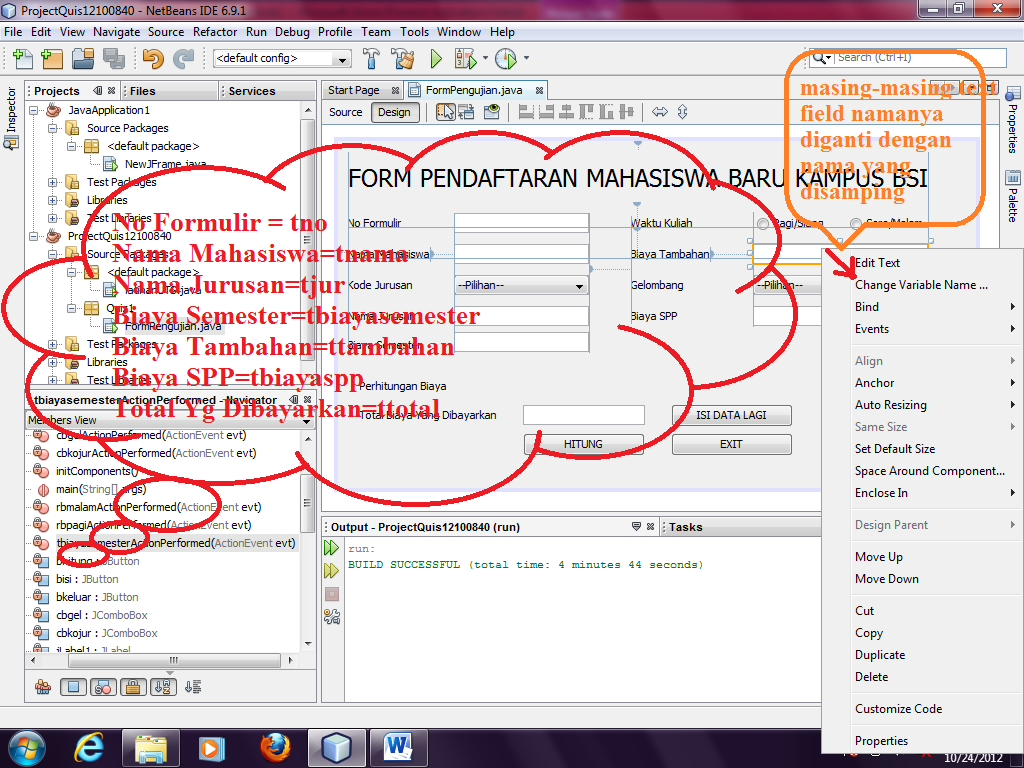Open the Kode Jurusan --Pilihan-- combo box
1024x768 pixels.
point(520,285)
